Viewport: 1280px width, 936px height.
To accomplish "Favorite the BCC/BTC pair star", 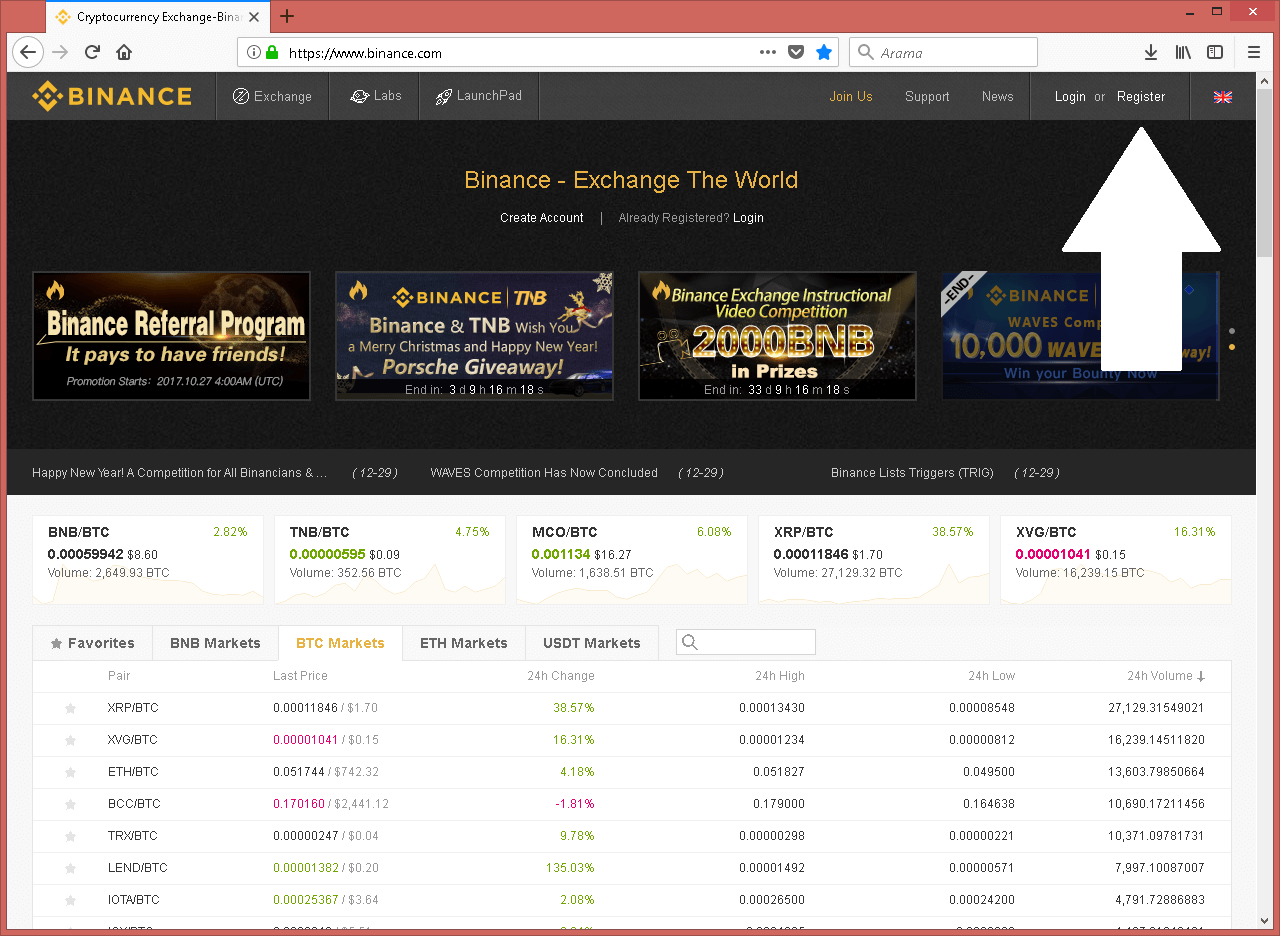I will pos(70,804).
